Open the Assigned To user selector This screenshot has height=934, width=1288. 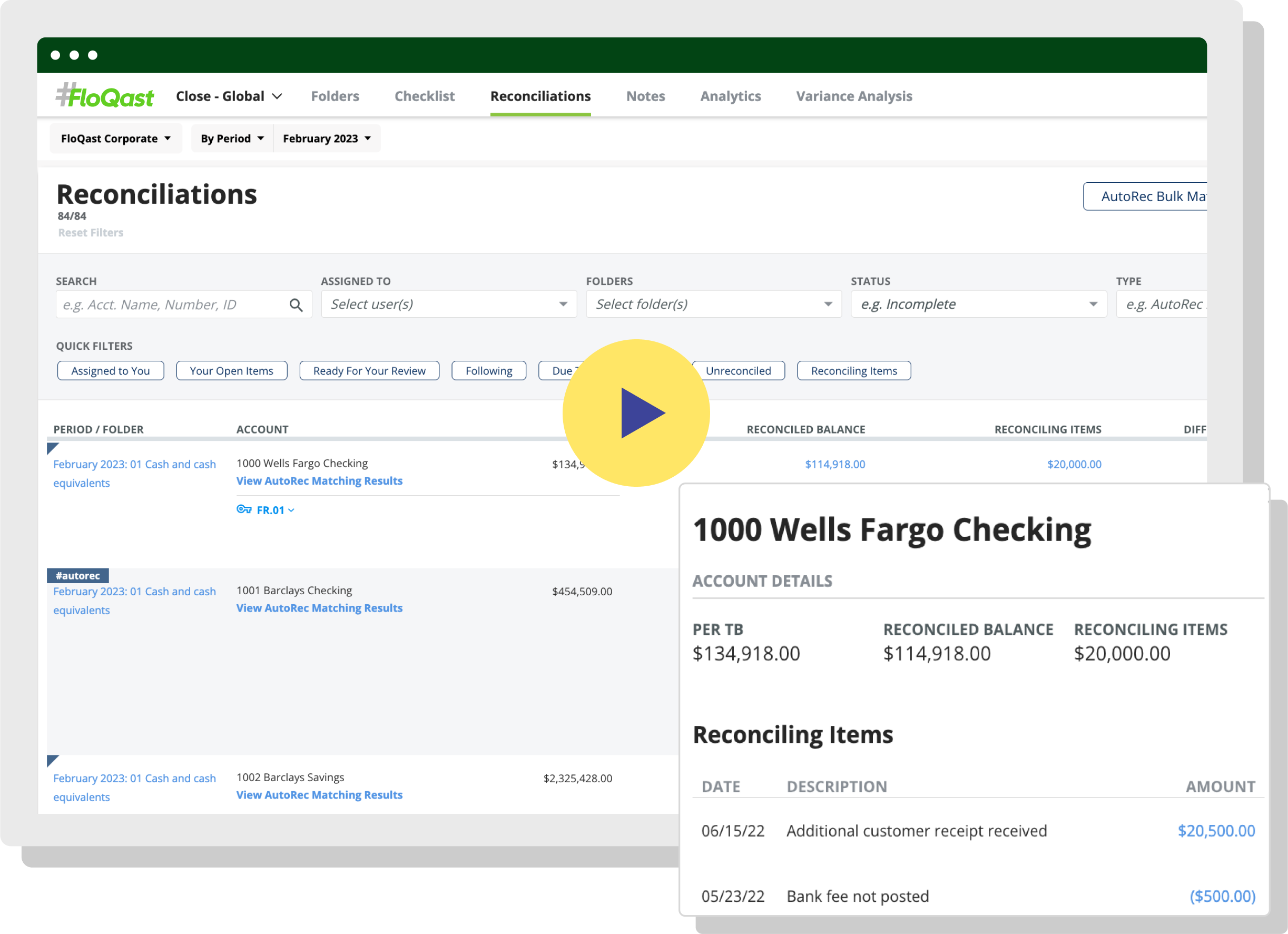tap(449, 304)
